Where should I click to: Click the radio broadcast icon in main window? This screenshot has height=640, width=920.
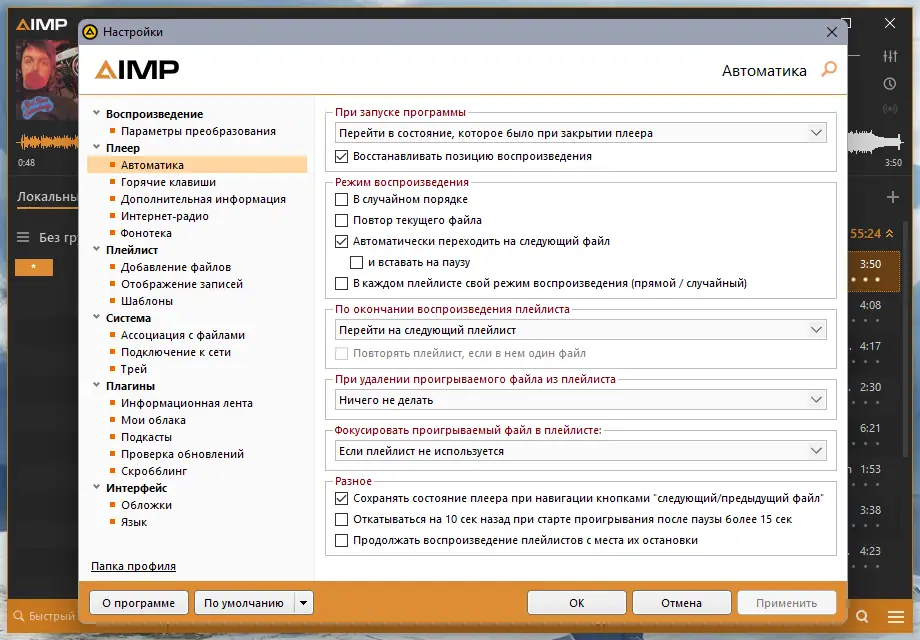[x=890, y=109]
